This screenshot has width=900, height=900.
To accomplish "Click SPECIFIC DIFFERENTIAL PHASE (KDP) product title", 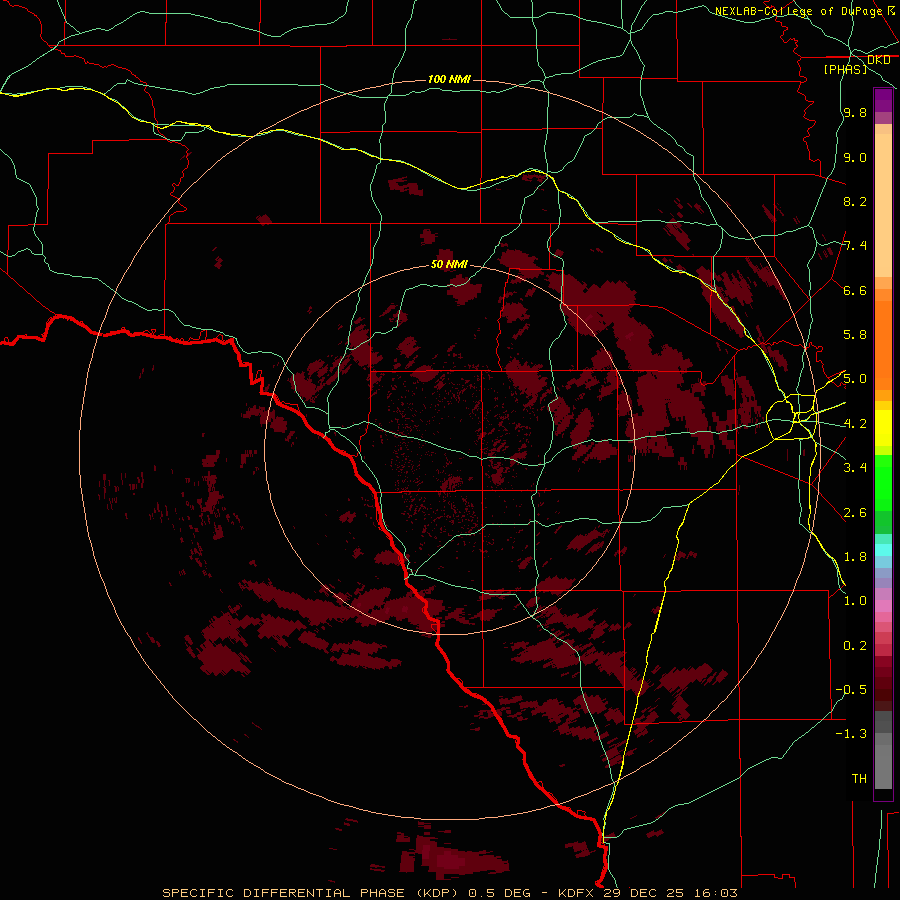I will point(312,893).
